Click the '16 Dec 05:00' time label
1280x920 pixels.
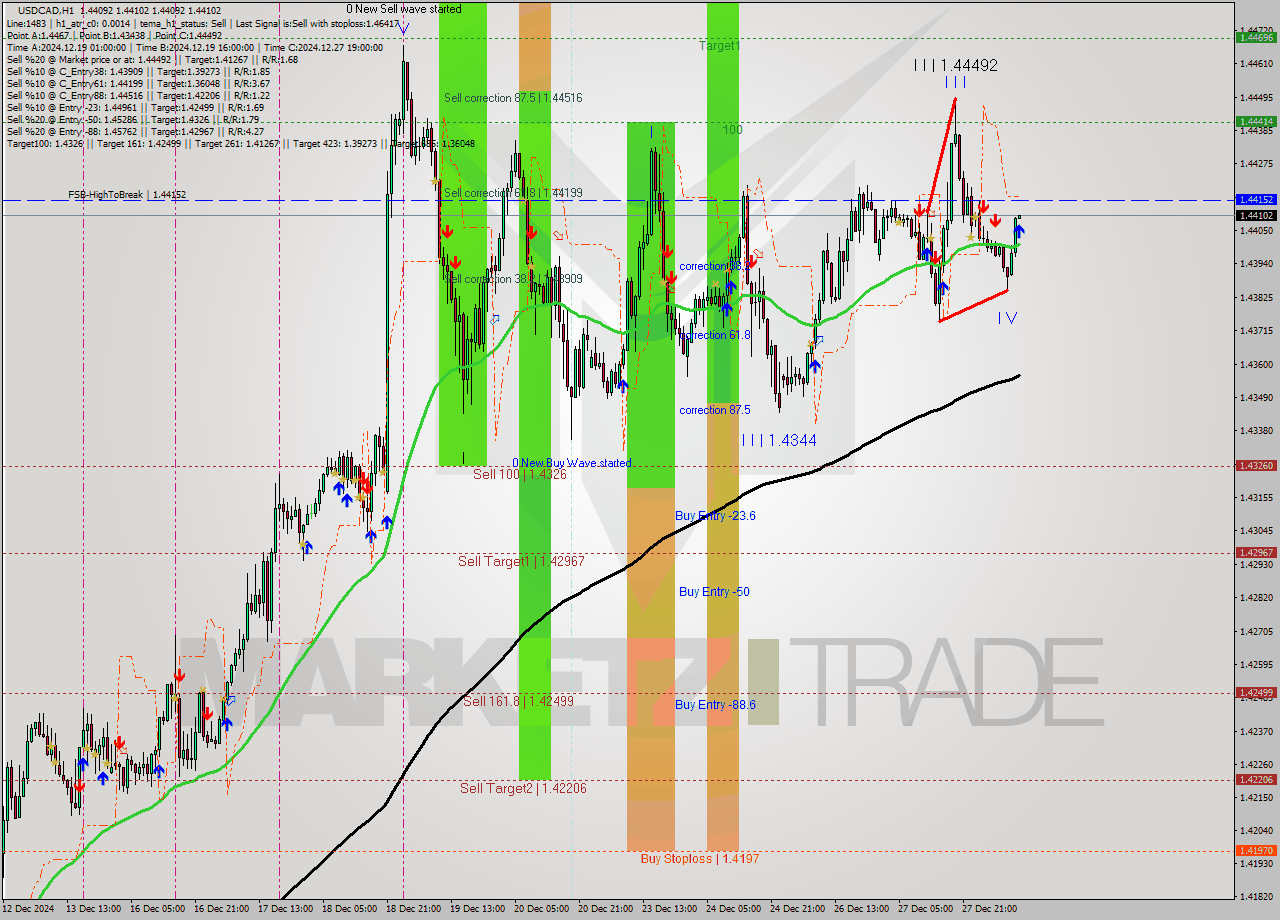pos(156,908)
